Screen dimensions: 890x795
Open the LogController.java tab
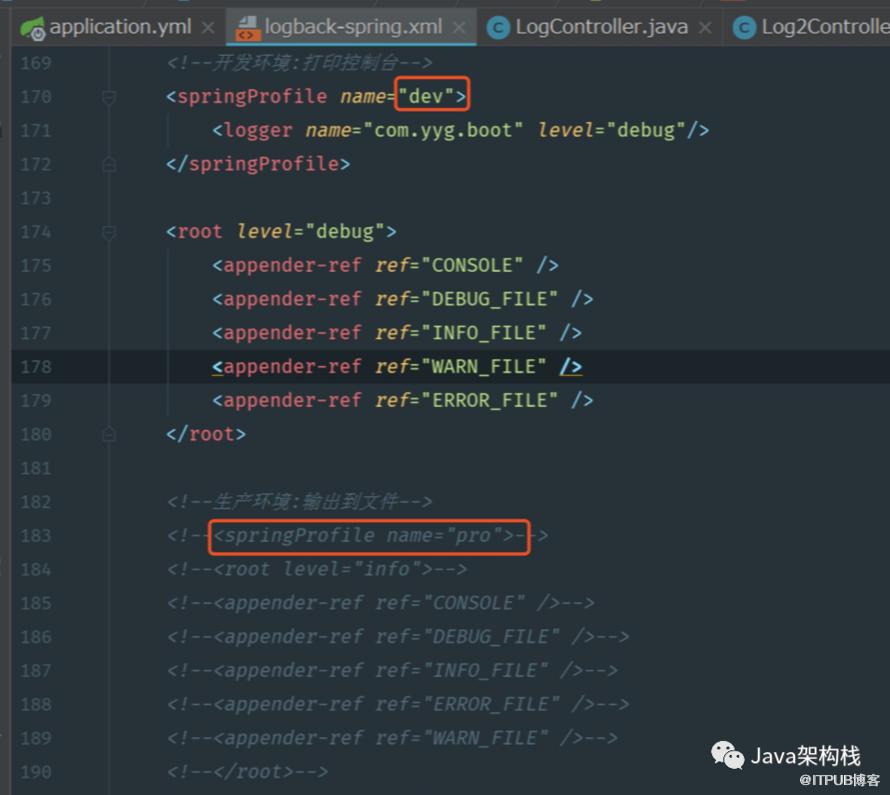coord(601,27)
